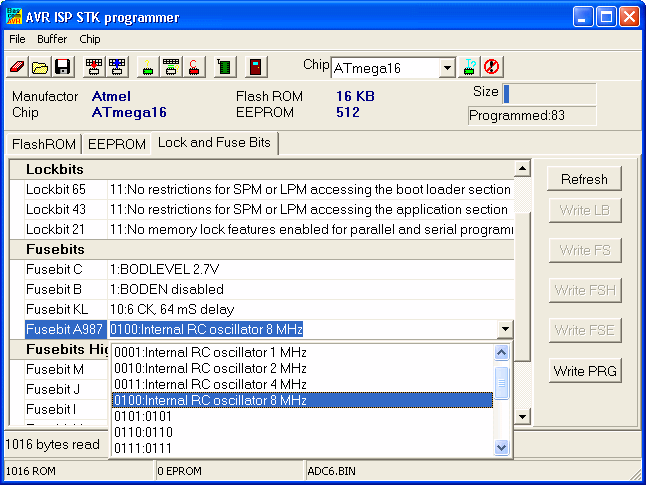Image resolution: width=646 pixels, height=485 pixels.
Task: Click the Write FSH button
Action: (x=584, y=290)
